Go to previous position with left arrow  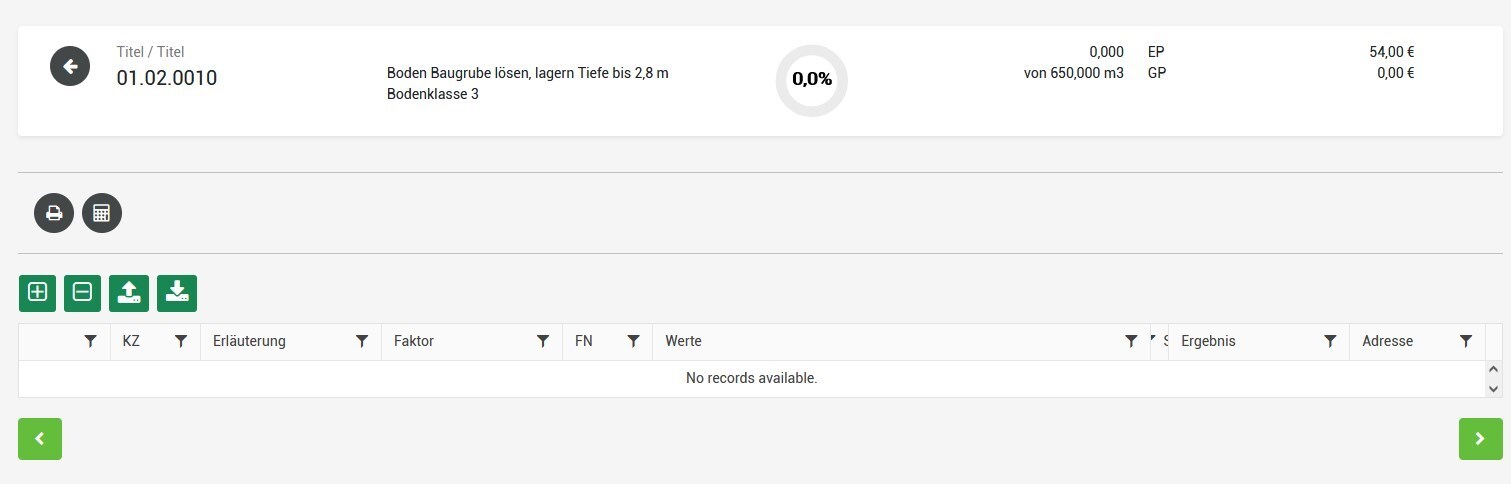[x=40, y=439]
